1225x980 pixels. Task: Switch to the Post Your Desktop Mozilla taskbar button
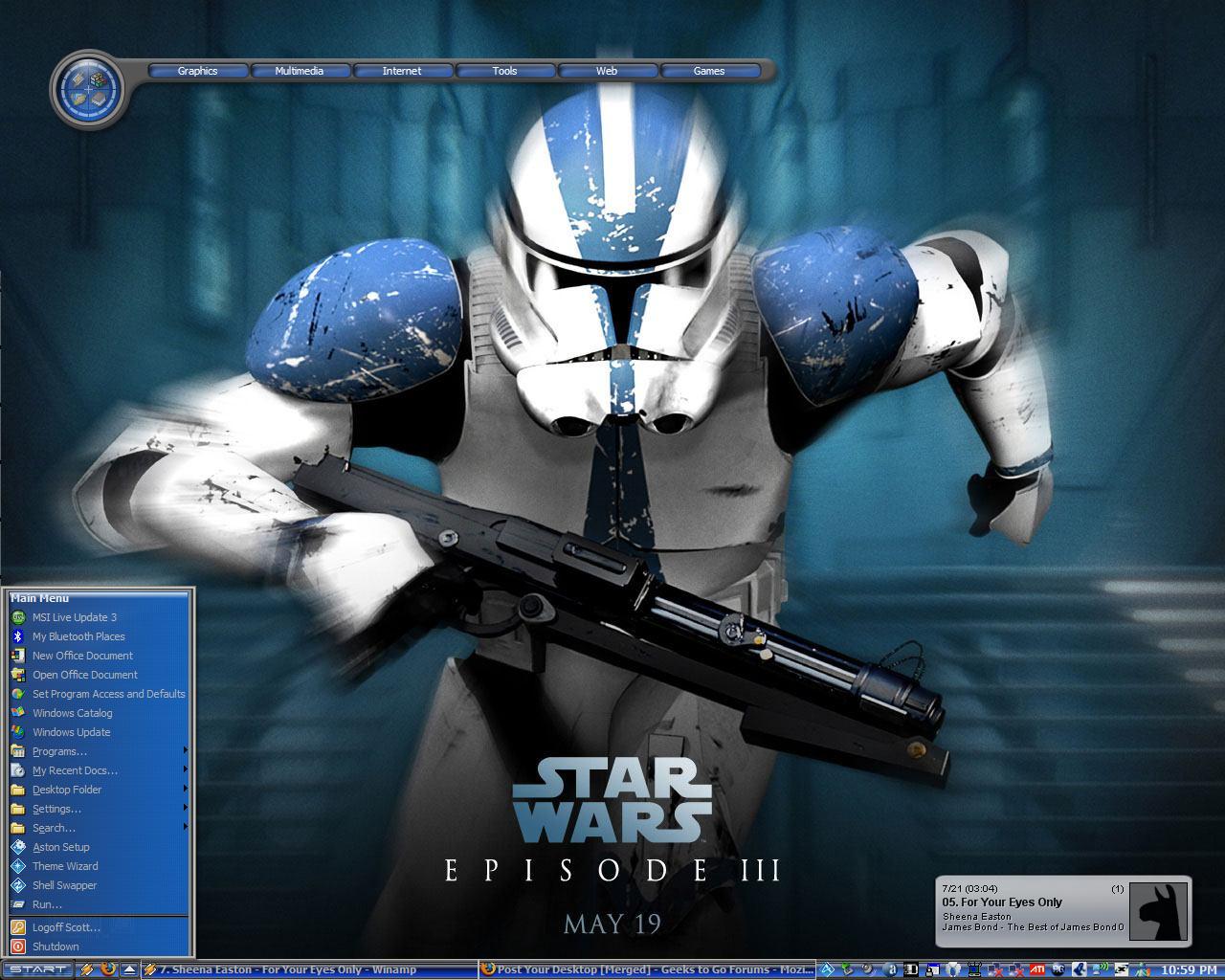(647, 969)
